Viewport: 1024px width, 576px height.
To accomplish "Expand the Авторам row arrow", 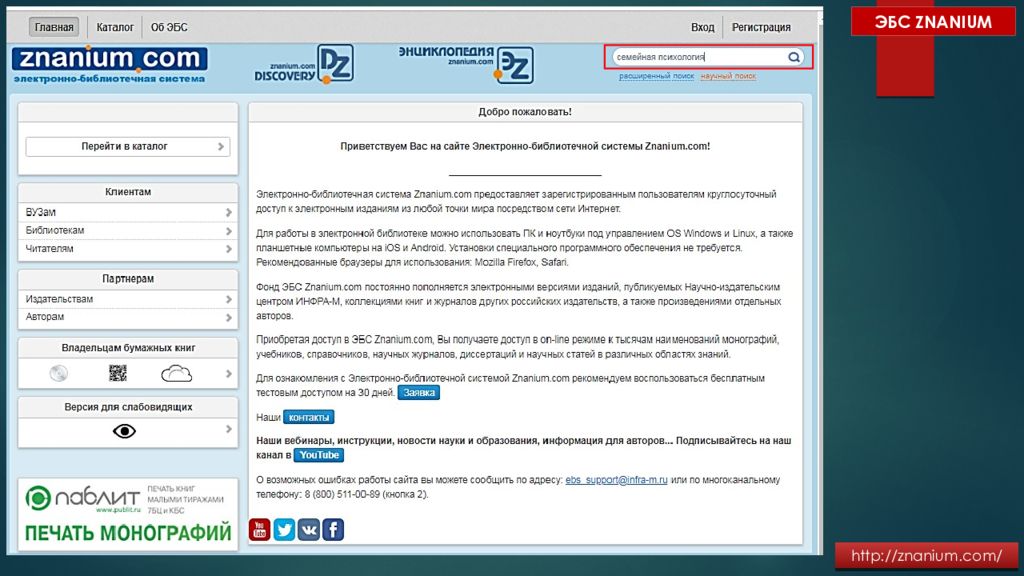I will click(x=229, y=317).
